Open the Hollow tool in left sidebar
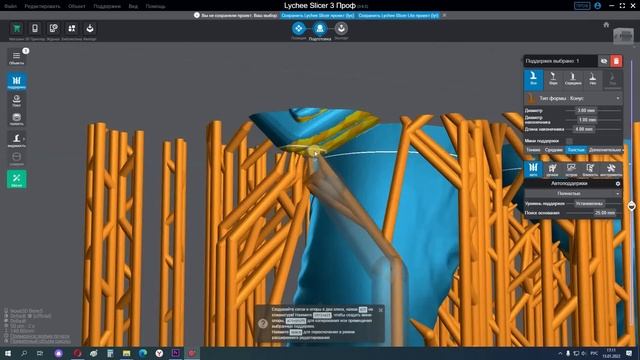Screen dimensions: 640x360 16,119
